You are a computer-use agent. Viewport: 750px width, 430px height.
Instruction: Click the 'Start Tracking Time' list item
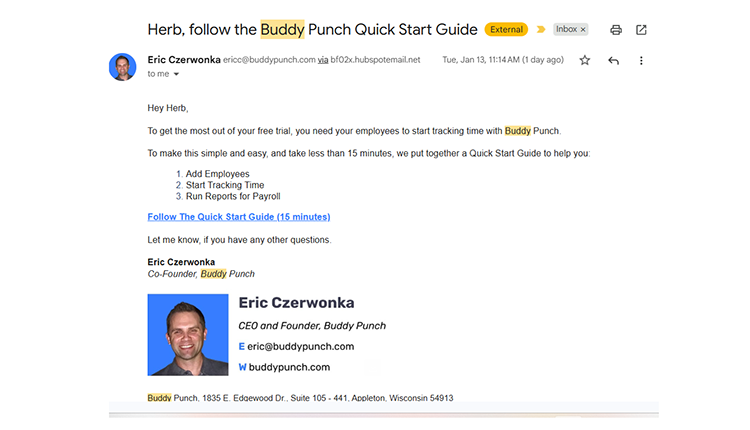[225, 185]
